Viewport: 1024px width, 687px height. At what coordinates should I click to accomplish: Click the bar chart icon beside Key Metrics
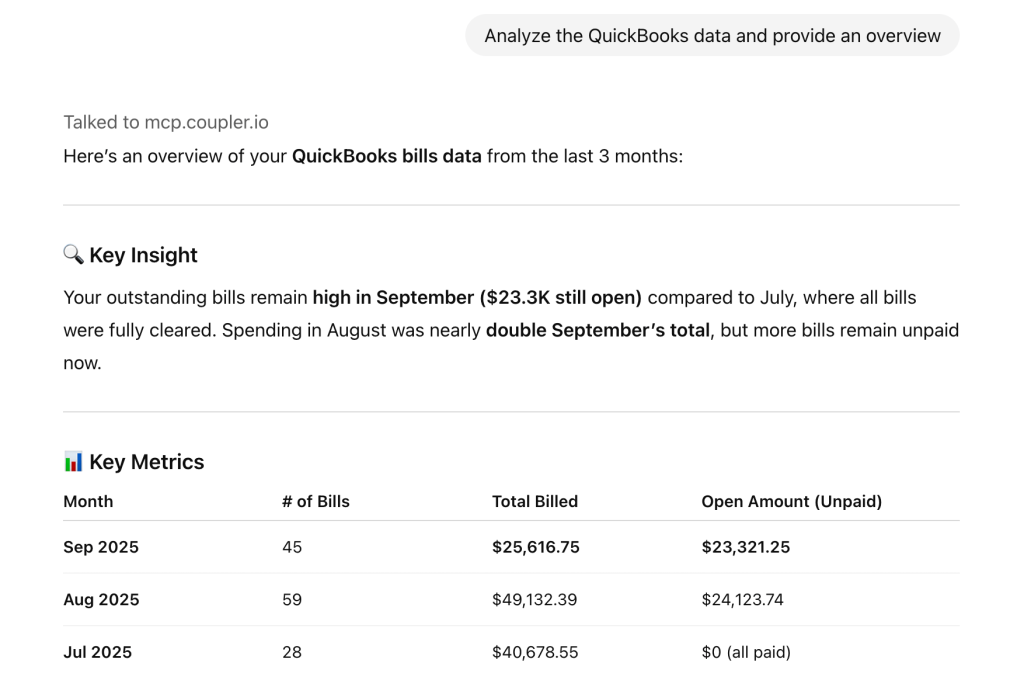tap(73, 462)
